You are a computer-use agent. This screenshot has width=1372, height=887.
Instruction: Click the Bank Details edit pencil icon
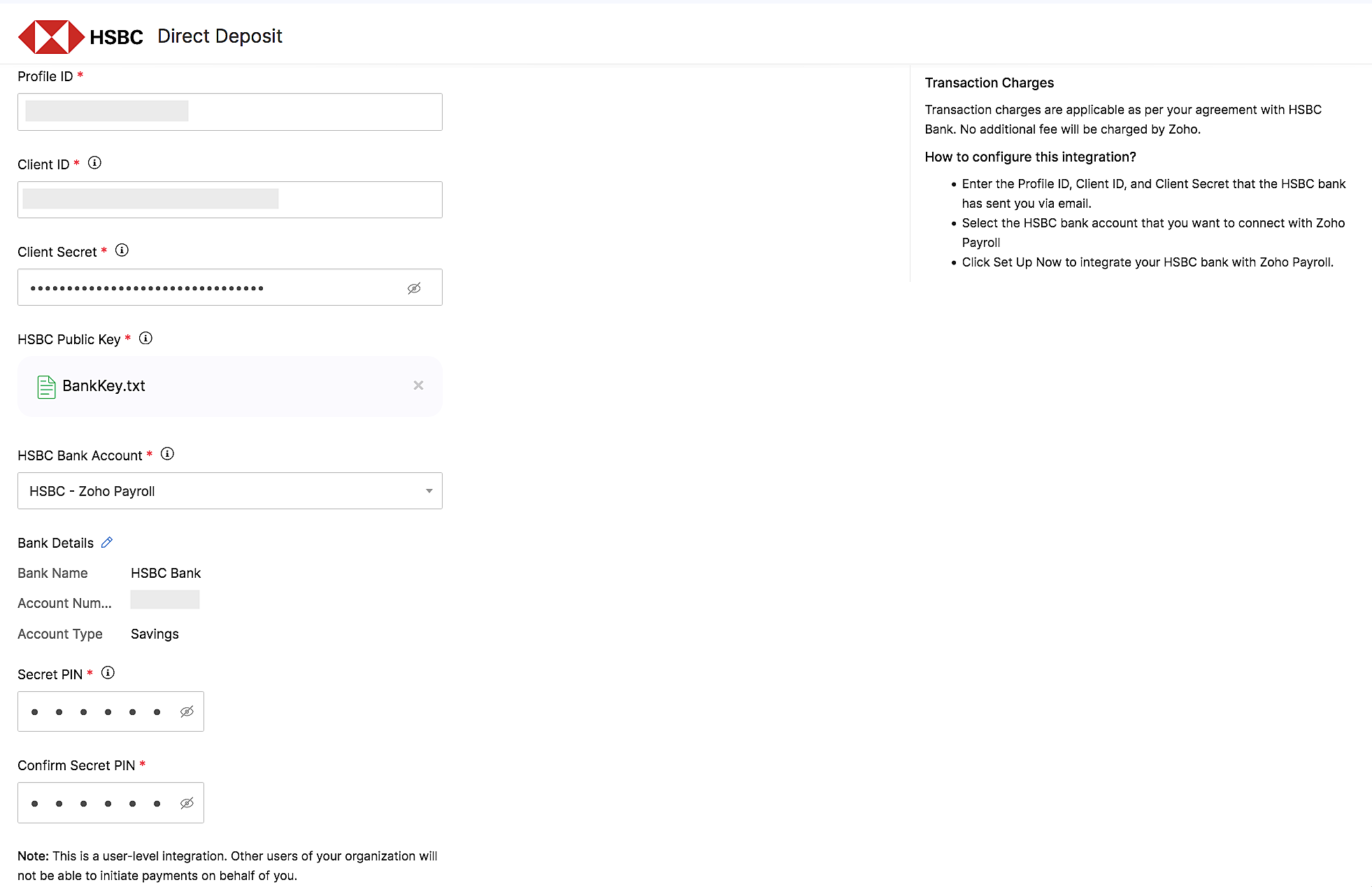click(107, 542)
